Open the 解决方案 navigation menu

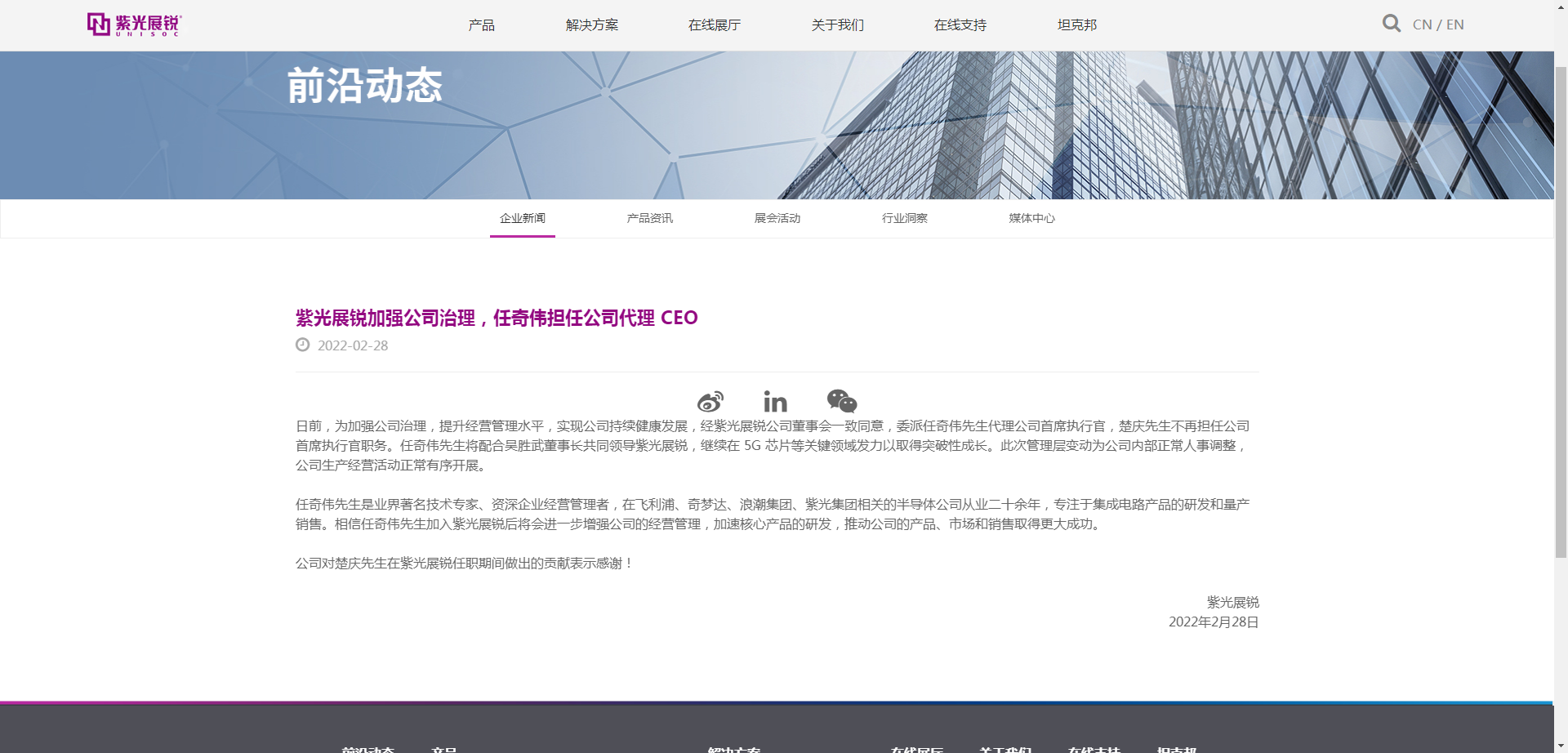591,25
